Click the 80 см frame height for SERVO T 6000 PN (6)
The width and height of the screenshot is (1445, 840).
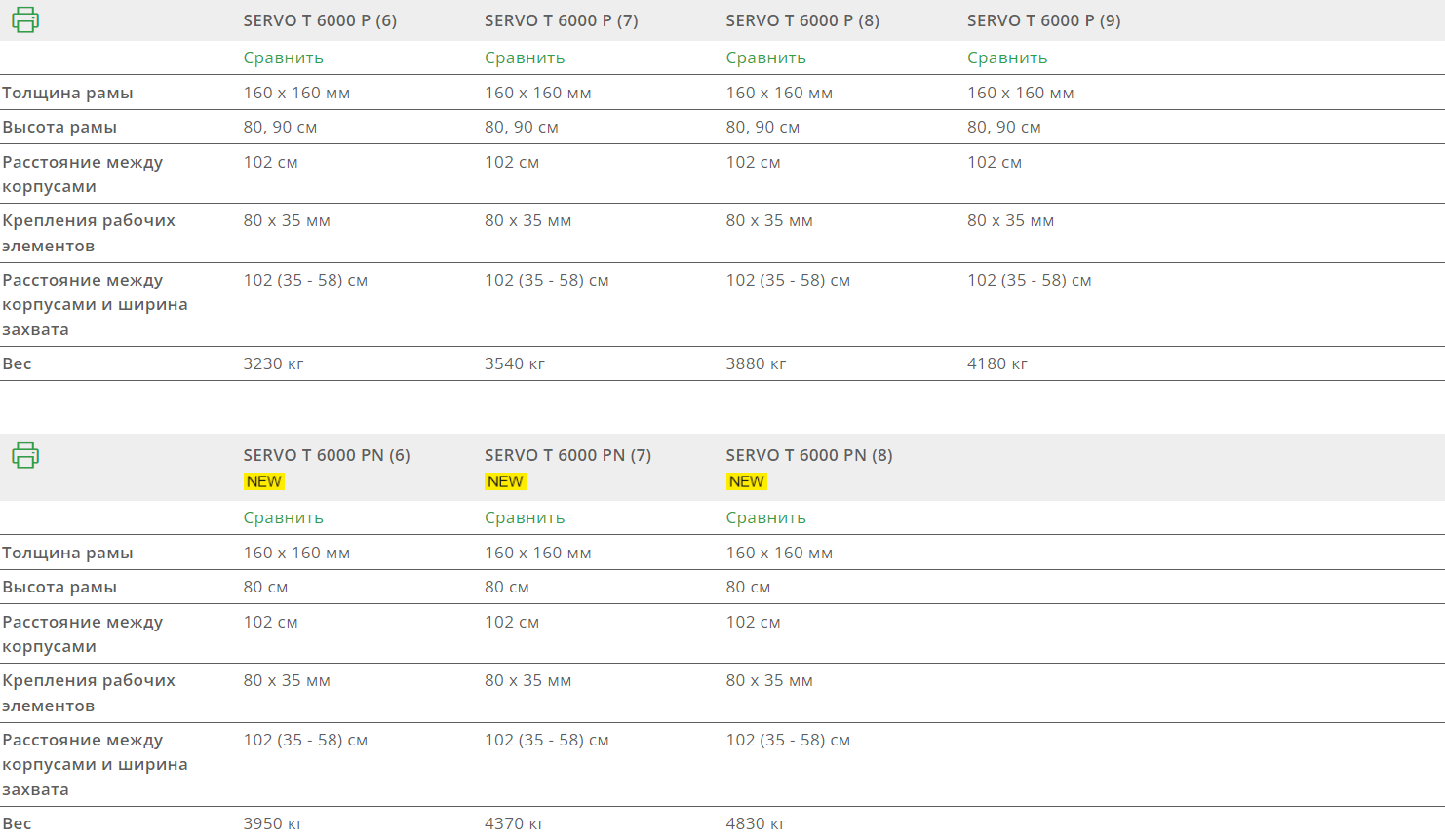(266, 587)
